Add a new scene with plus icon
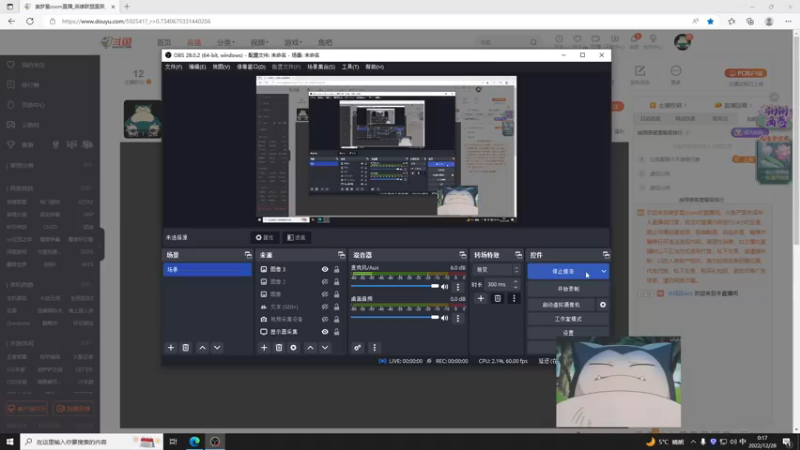This screenshot has height=450, width=800. tap(170, 347)
